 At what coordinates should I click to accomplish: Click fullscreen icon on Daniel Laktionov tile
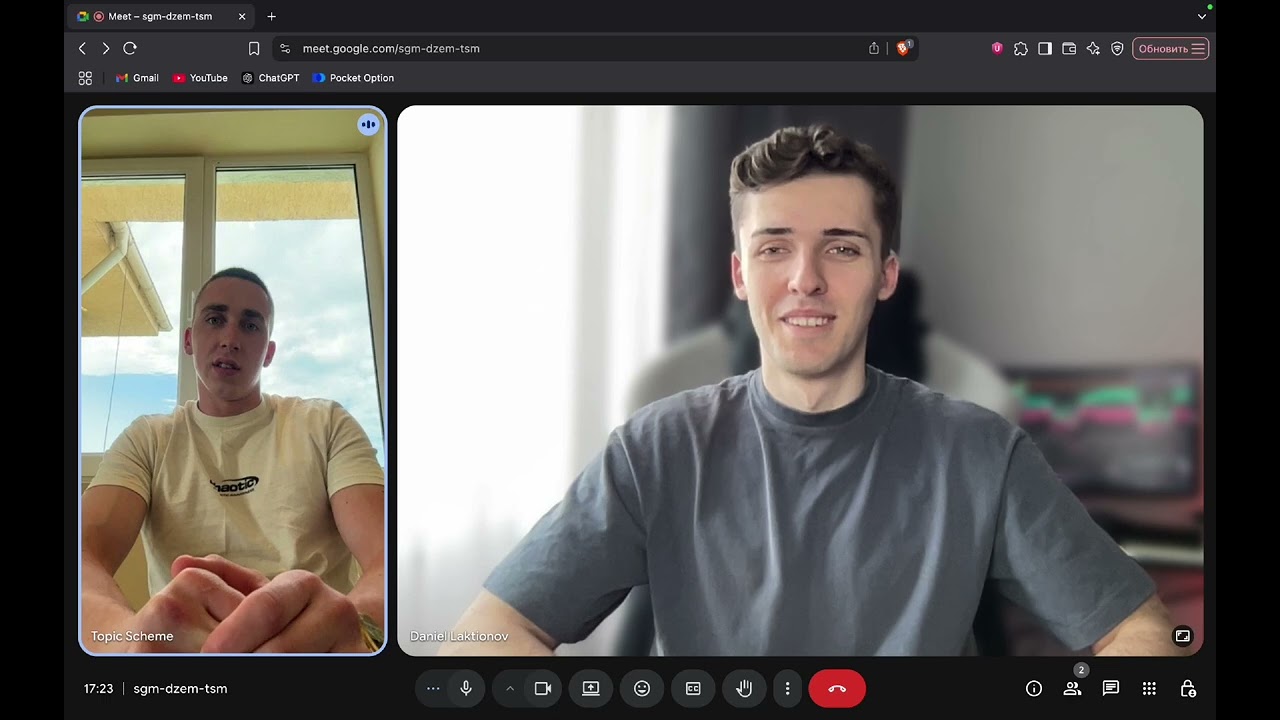[x=1183, y=636]
